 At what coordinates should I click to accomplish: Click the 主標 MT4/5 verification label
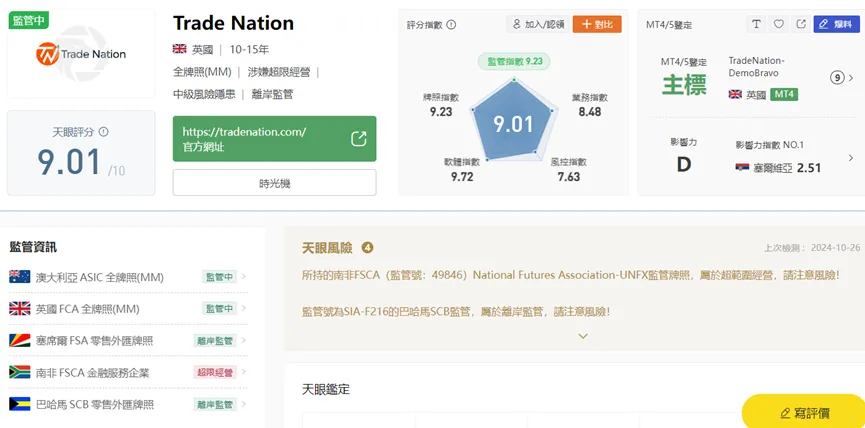[x=684, y=86]
